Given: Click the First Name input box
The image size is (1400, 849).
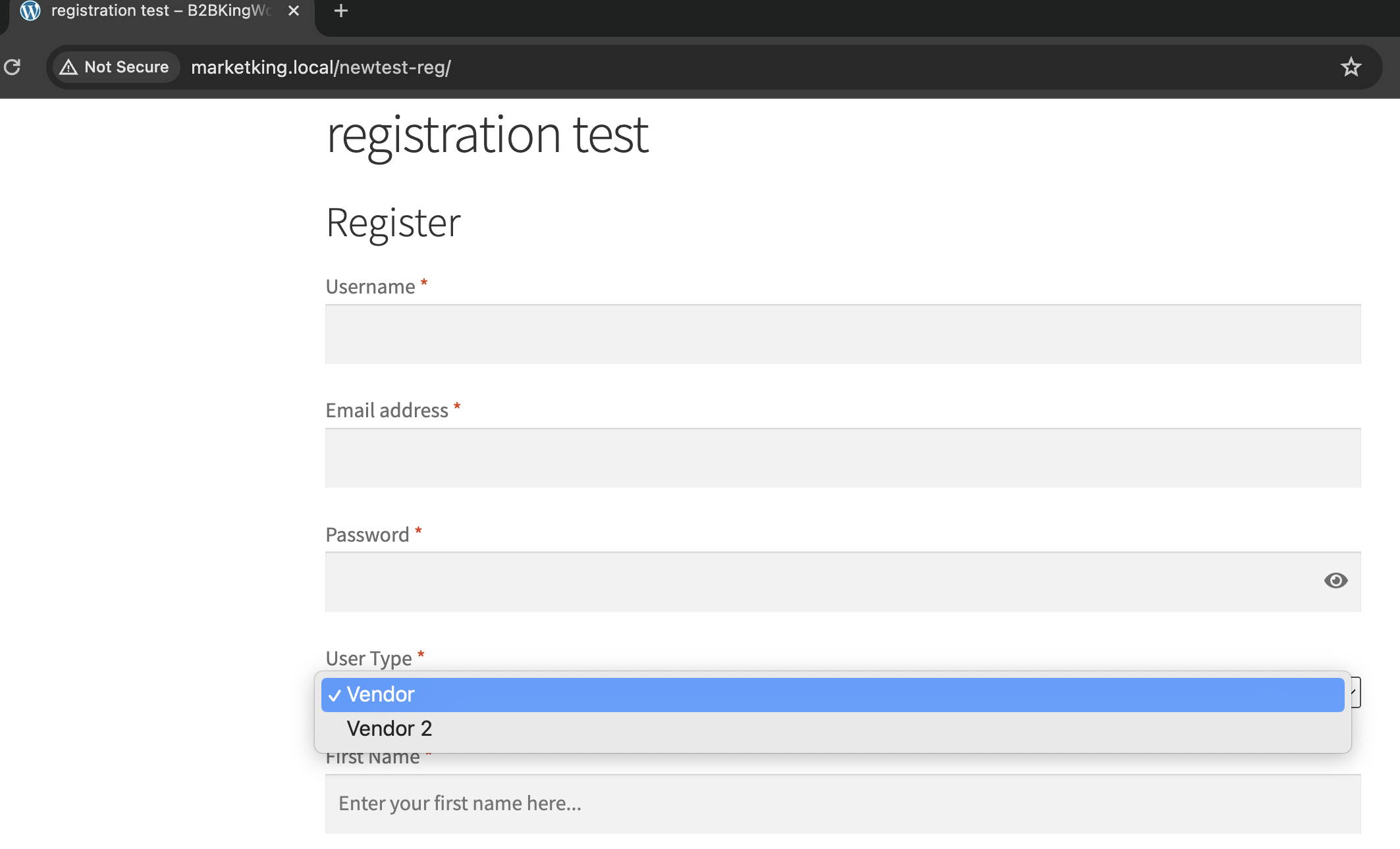Looking at the screenshot, I should tap(843, 804).
